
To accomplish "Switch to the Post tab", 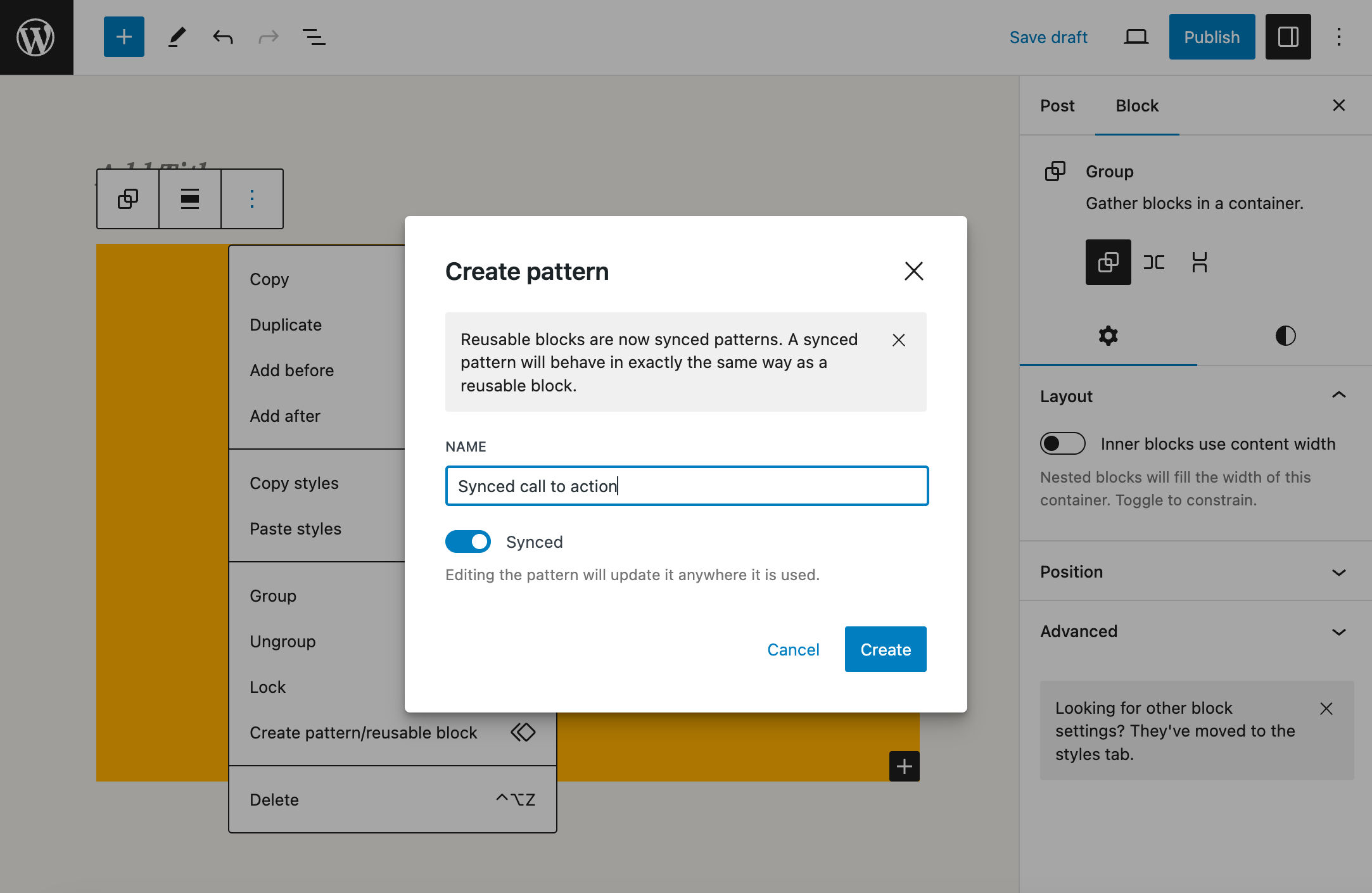I will click(1057, 105).
